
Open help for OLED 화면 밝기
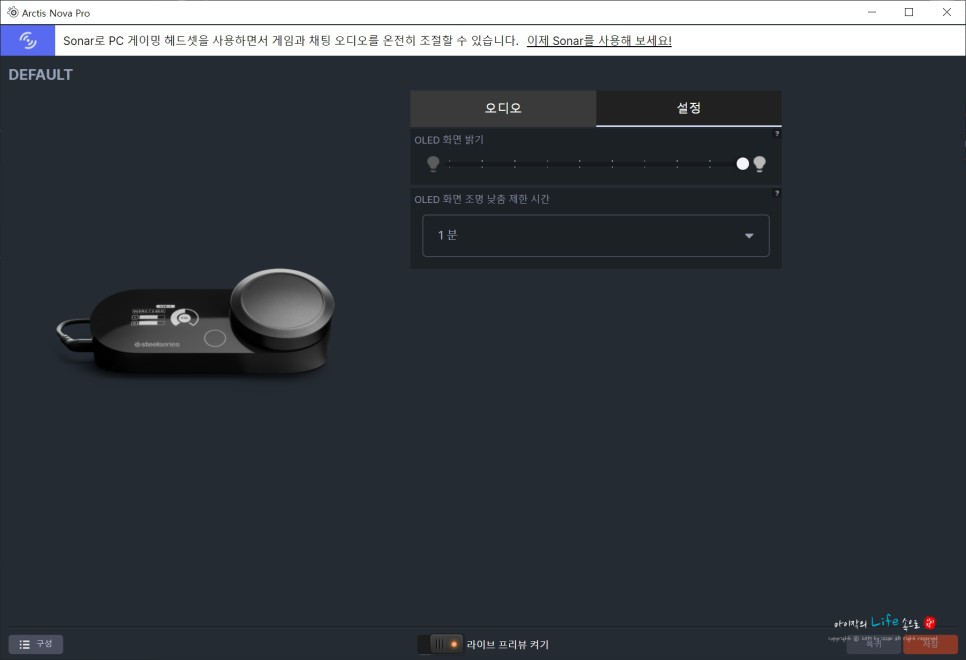point(776,133)
